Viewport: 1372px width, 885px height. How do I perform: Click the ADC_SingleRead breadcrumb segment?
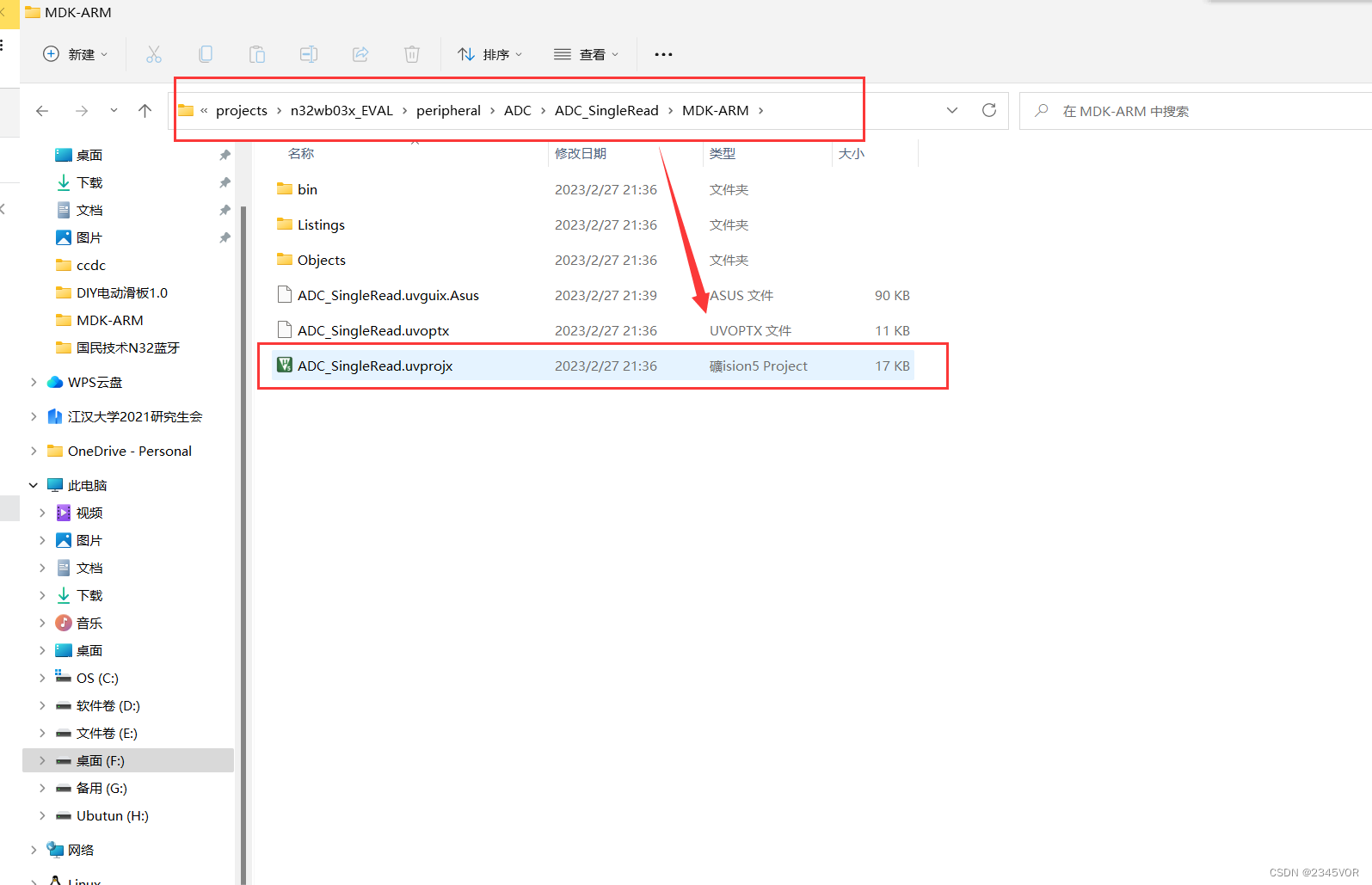[x=606, y=110]
